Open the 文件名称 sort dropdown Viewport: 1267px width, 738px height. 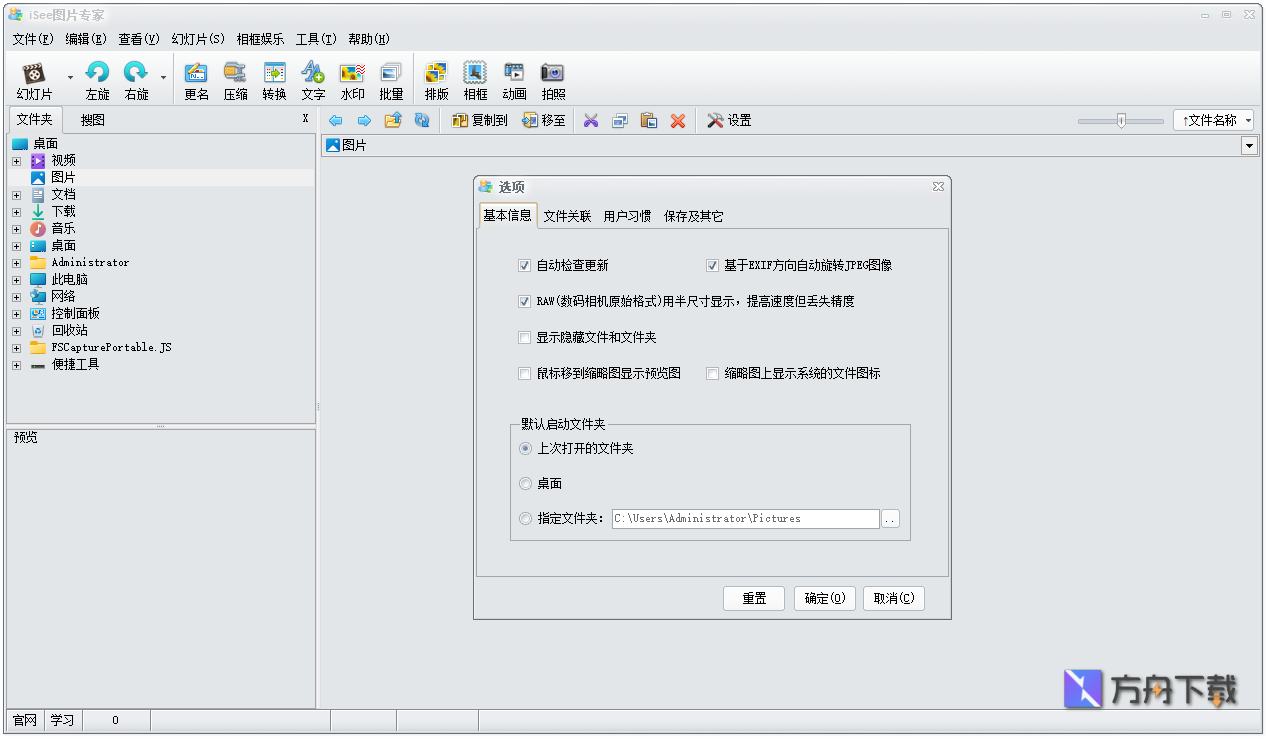click(1214, 120)
